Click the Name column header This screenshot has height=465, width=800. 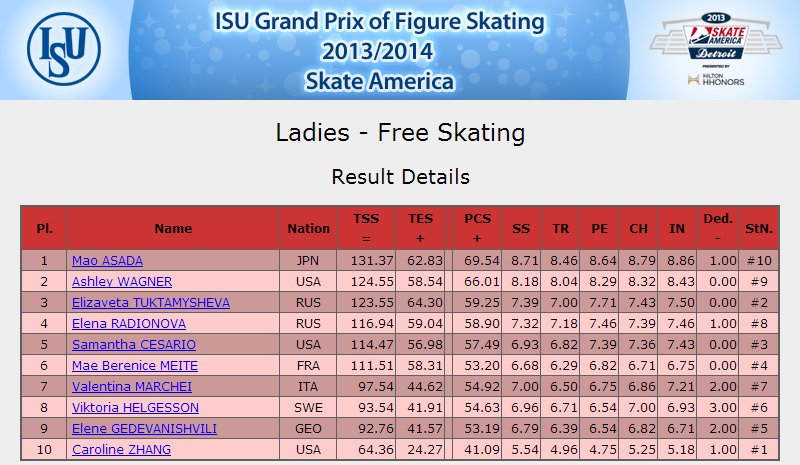173,228
